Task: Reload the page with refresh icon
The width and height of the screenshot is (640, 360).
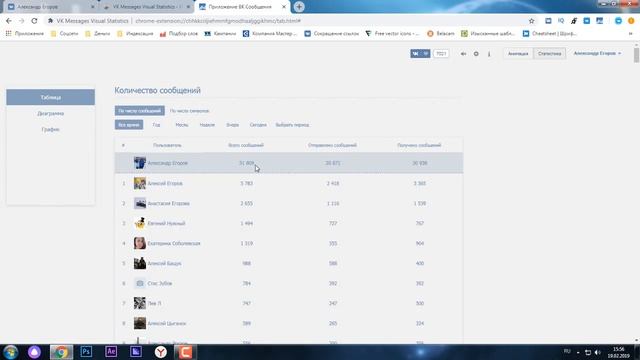Action: click(x=34, y=21)
